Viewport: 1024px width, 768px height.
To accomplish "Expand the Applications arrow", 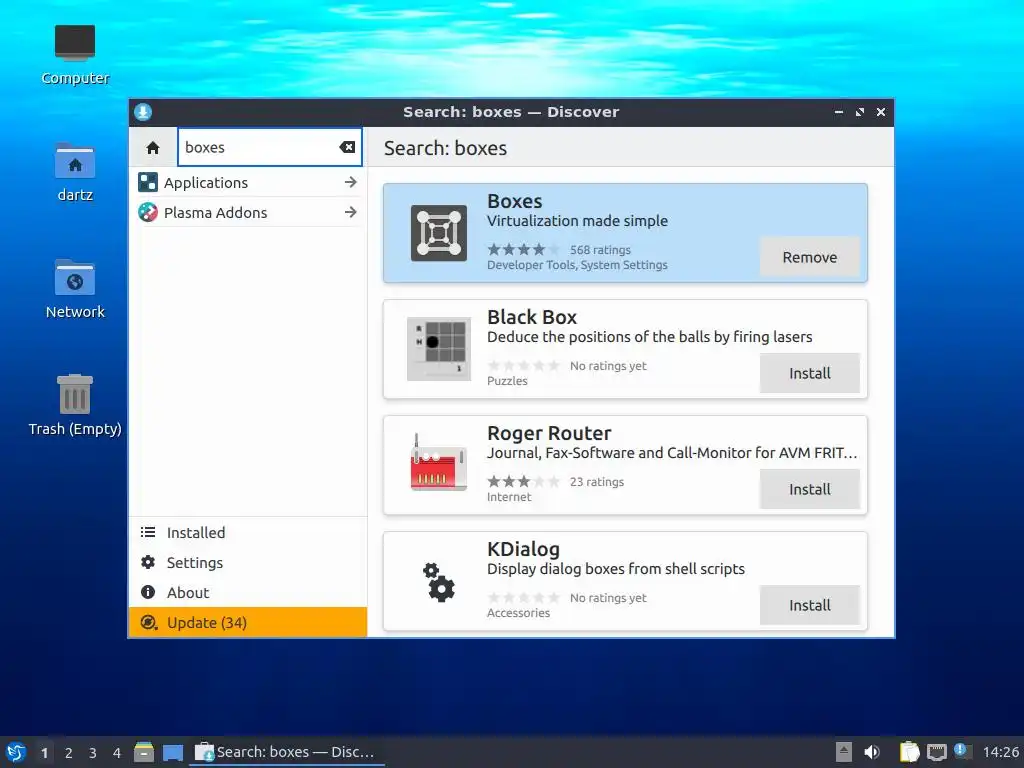I will point(351,182).
